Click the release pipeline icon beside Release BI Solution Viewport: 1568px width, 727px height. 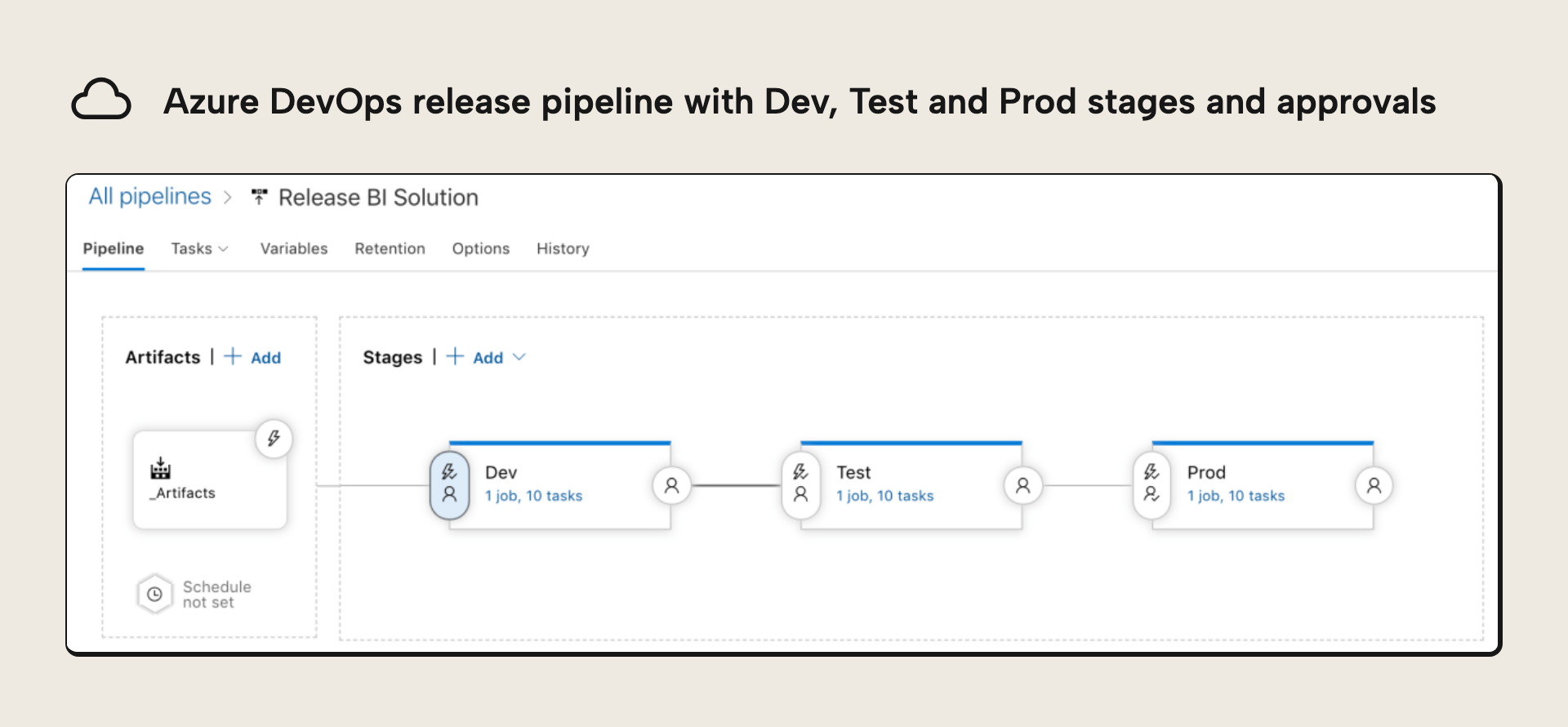[260, 197]
